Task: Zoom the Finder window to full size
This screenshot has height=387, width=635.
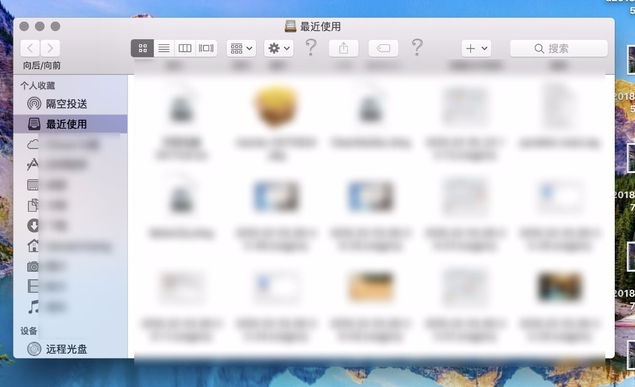Action: pos(55,26)
